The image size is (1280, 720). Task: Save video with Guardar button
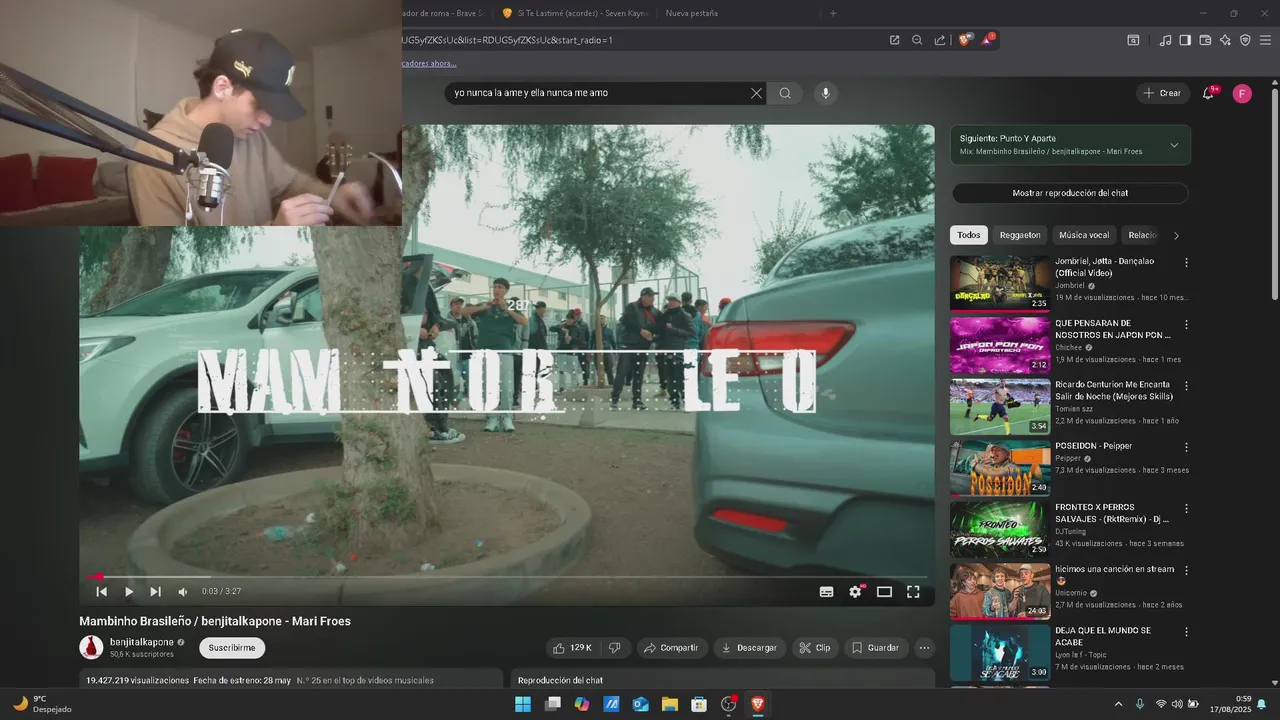pos(876,648)
